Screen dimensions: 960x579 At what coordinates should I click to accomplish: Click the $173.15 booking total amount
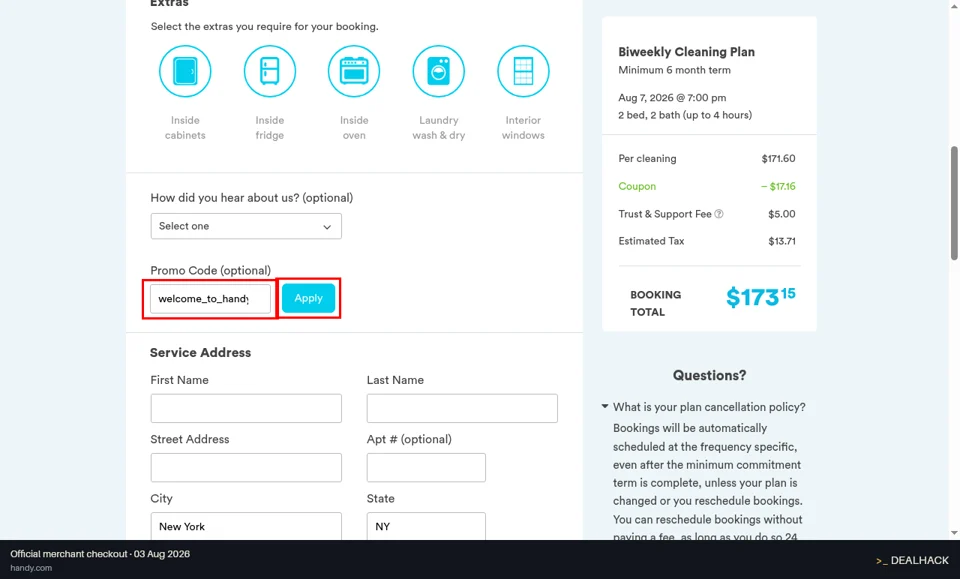(760, 297)
